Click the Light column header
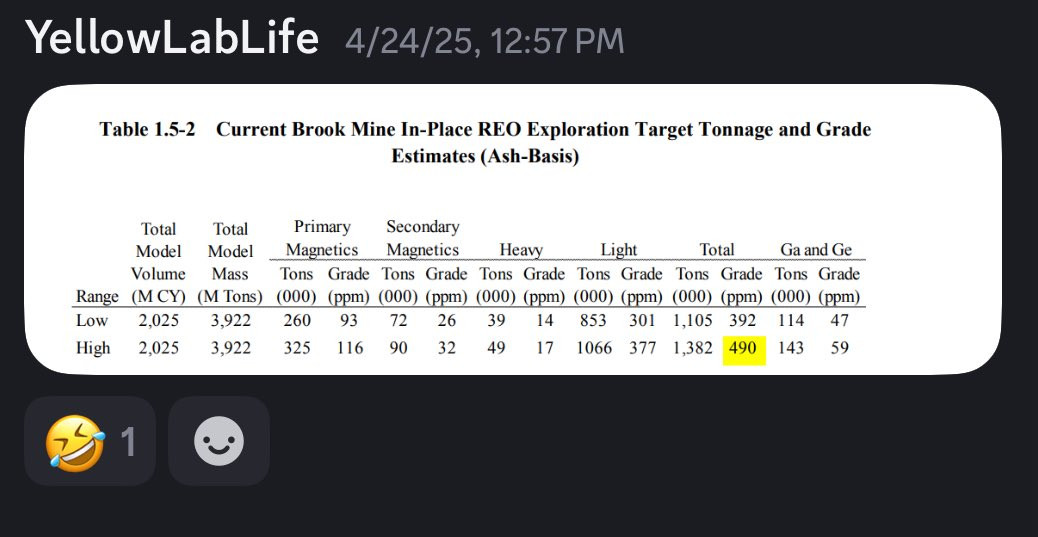1038x537 pixels. (619, 250)
